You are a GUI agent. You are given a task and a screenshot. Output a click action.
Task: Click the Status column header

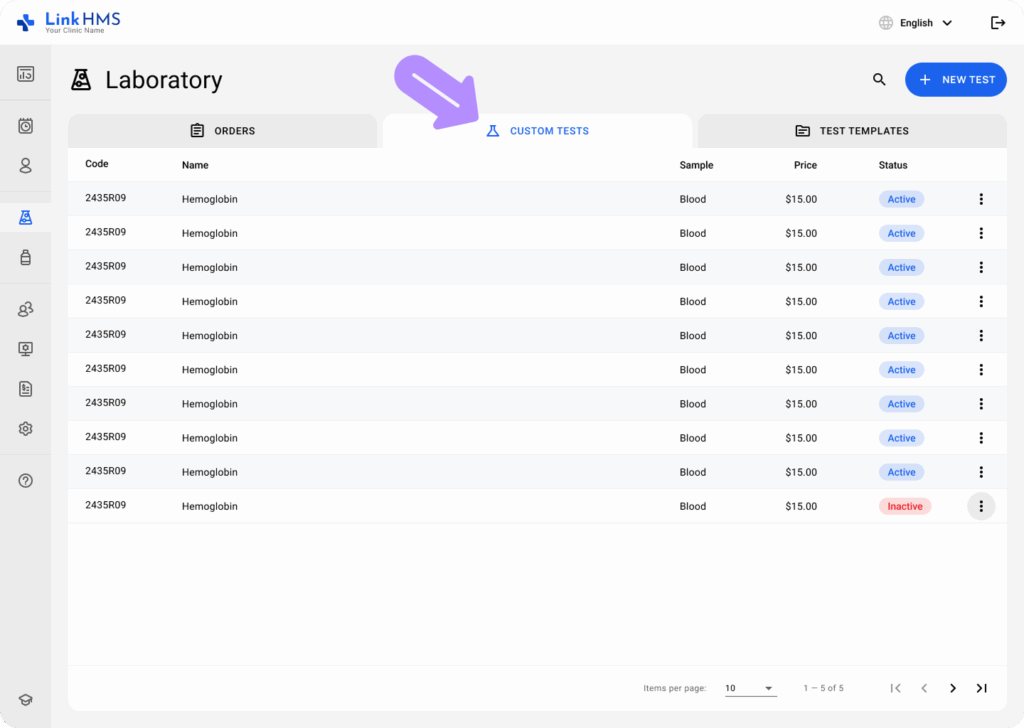pyautogui.click(x=893, y=165)
